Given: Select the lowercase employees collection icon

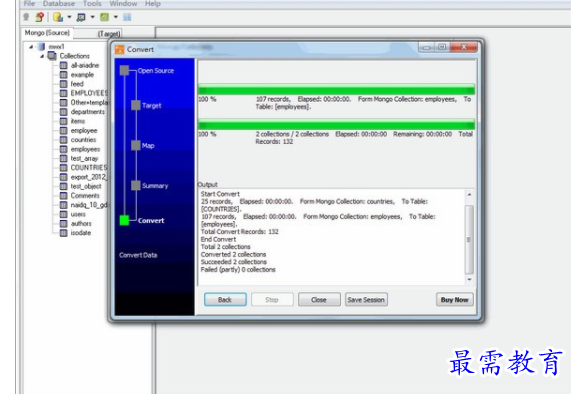Looking at the screenshot, I should coord(63,149).
